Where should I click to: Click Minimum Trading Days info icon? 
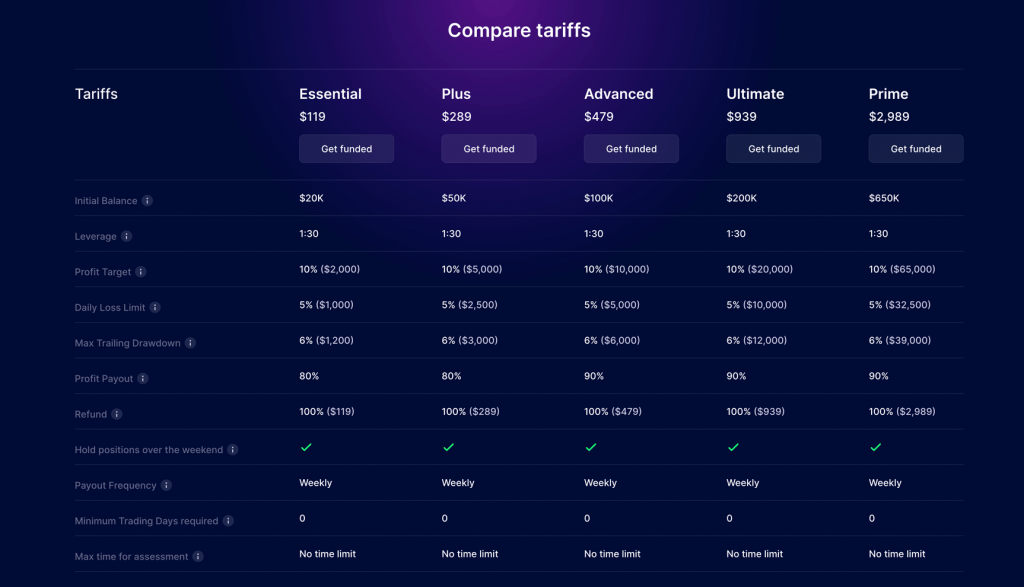pos(228,521)
